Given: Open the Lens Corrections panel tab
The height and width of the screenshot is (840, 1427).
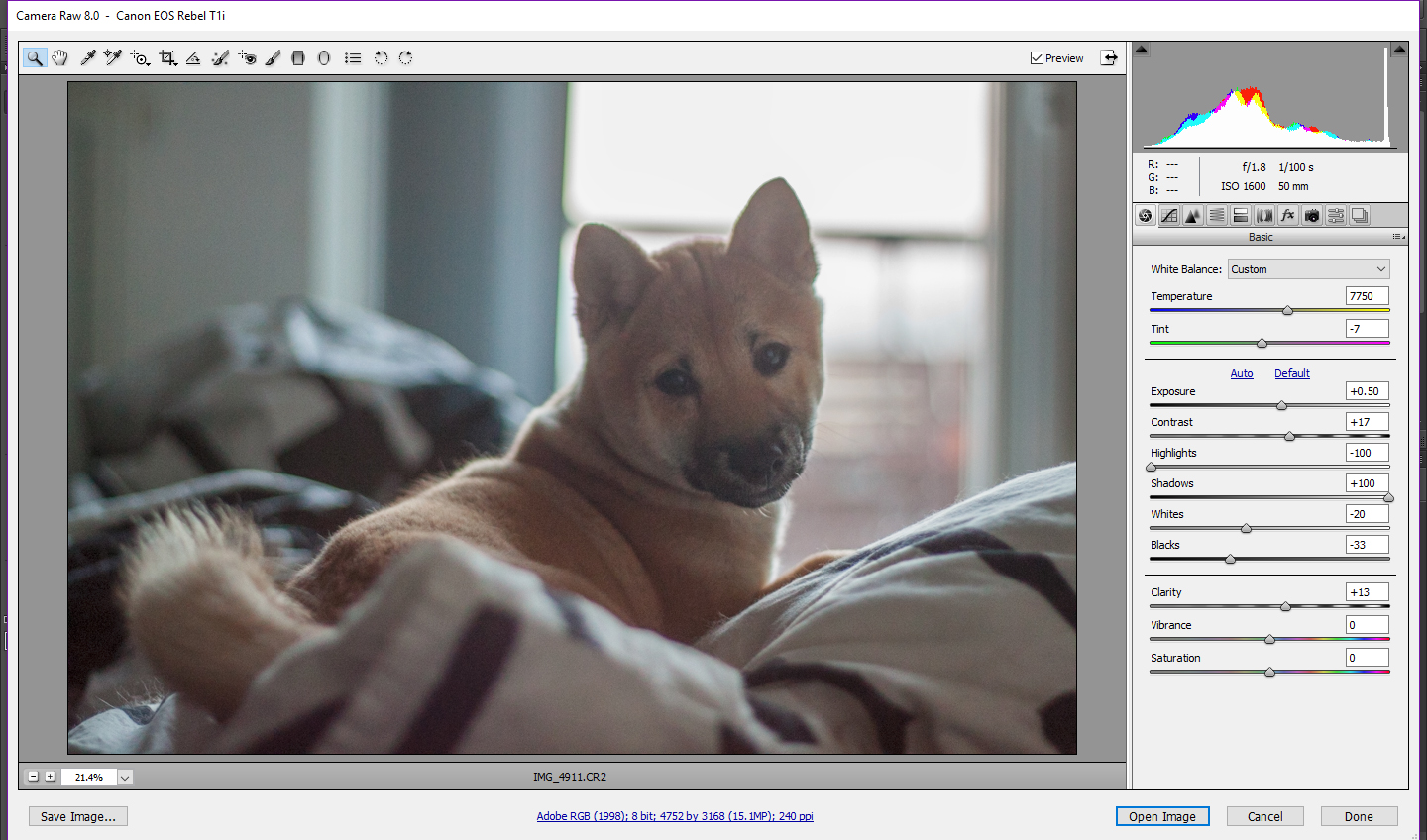Looking at the screenshot, I should pos(1264,216).
